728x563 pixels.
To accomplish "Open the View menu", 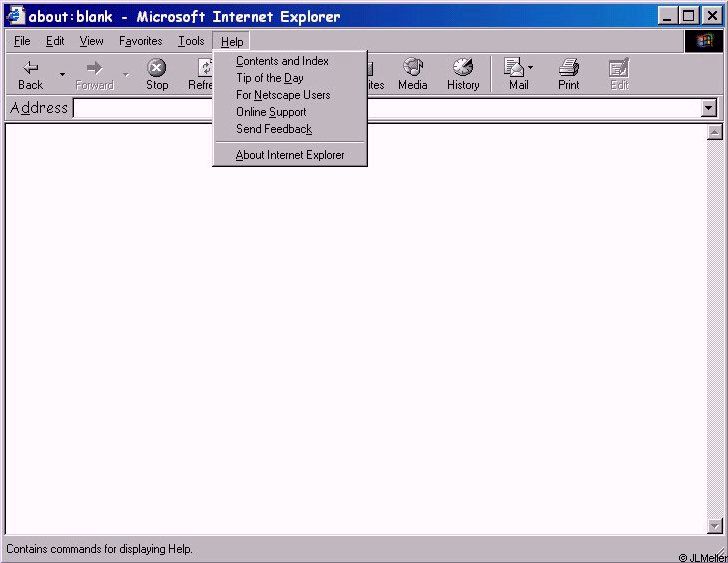I will click(91, 41).
